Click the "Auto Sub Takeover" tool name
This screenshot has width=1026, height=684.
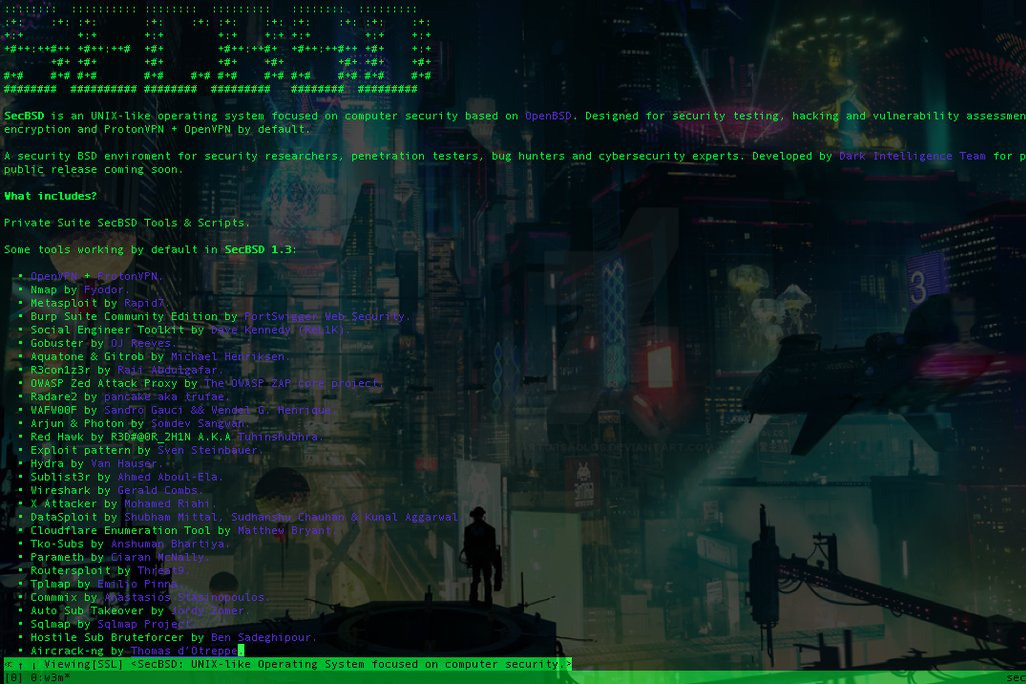point(88,611)
